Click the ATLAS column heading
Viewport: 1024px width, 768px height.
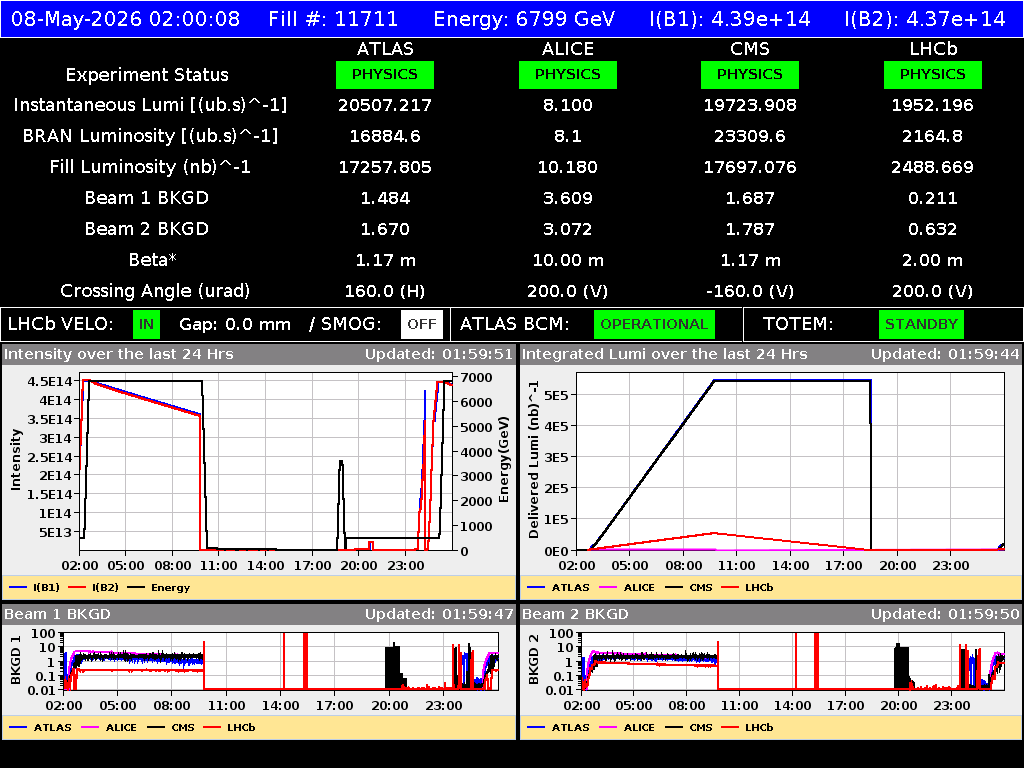pyautogui.click(x=385, y=49)
